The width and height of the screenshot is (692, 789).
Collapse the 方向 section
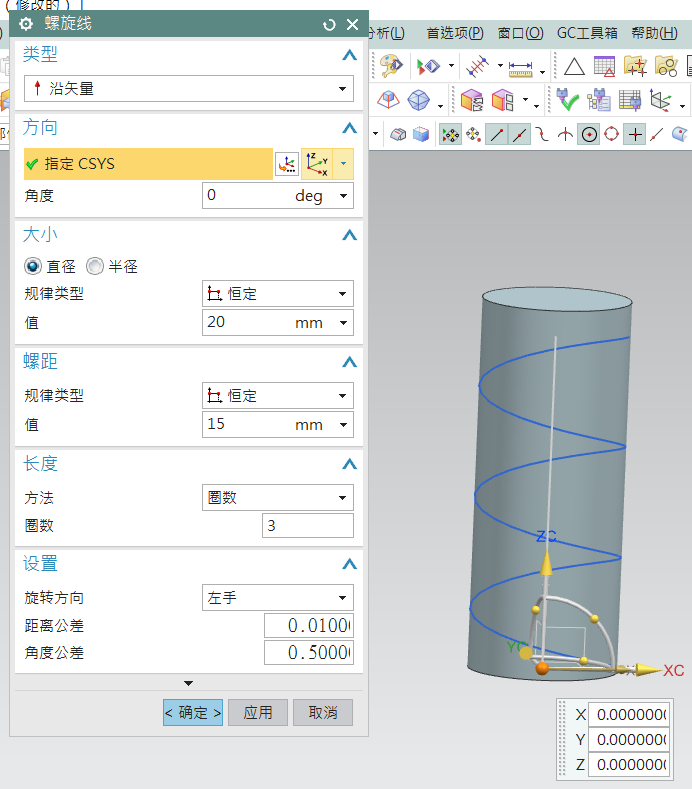click(349, 128)
